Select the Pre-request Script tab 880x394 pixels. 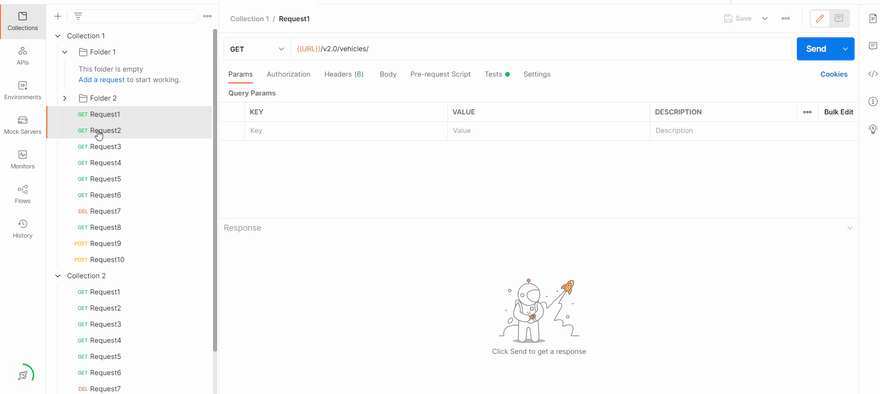441,74
